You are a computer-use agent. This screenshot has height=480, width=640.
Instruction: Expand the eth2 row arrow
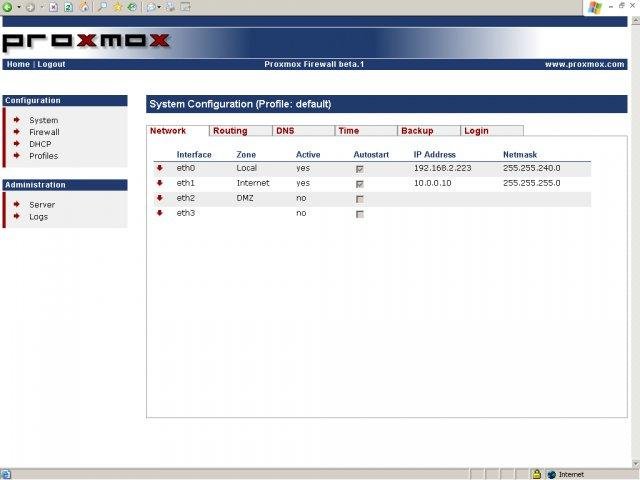[x=160, y=198]
